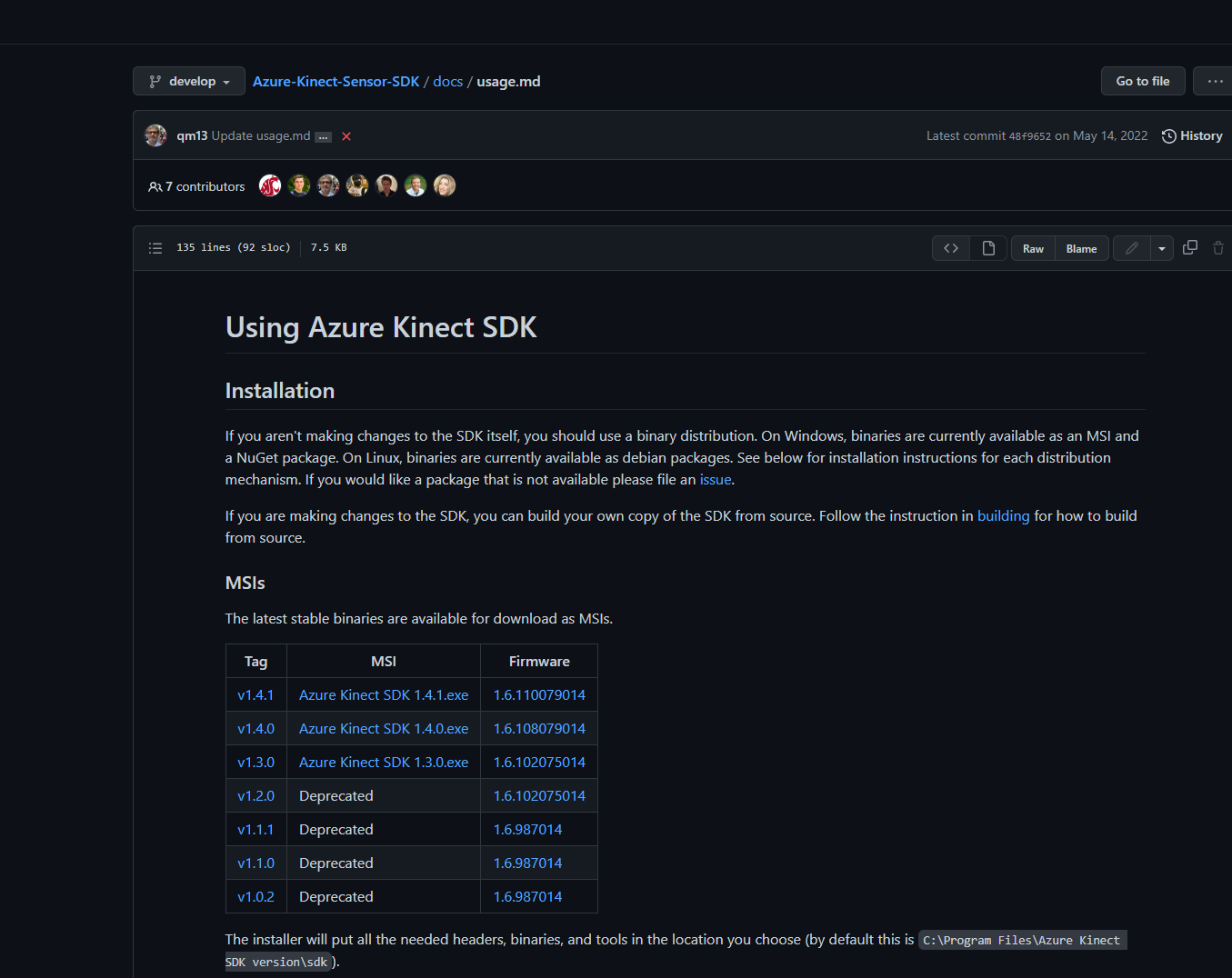Display the rendered file view icon

pos(988,248)
